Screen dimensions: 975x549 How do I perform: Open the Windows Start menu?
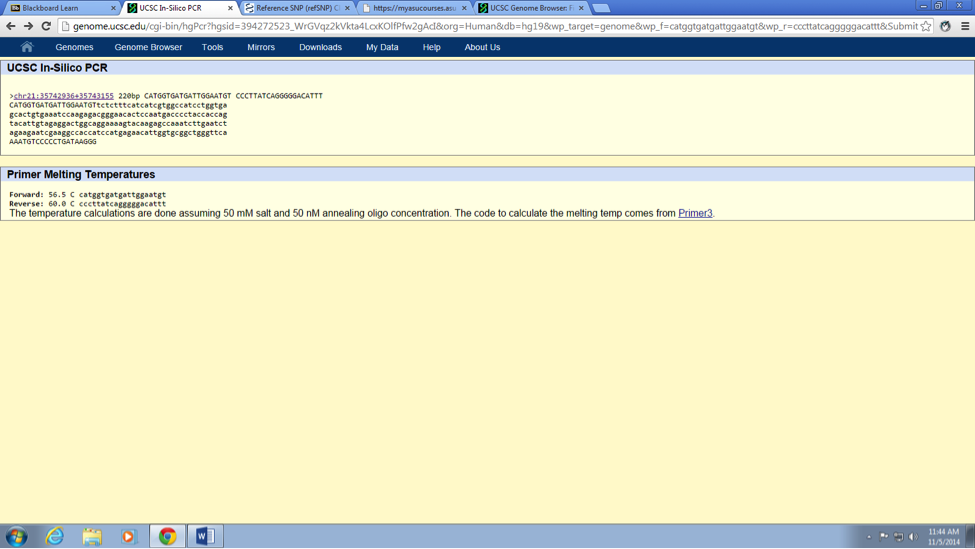click(17, 537)
